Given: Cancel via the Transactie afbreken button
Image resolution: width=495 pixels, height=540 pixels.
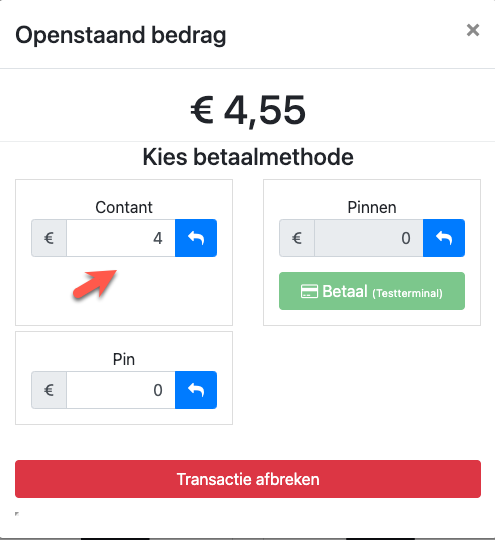Looking at the screenshot, I should (x=248, y=479).
